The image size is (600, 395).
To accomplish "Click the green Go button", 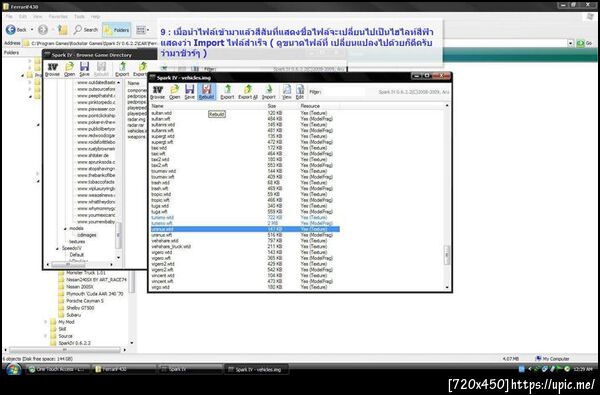I will click(x=584, y=43).
